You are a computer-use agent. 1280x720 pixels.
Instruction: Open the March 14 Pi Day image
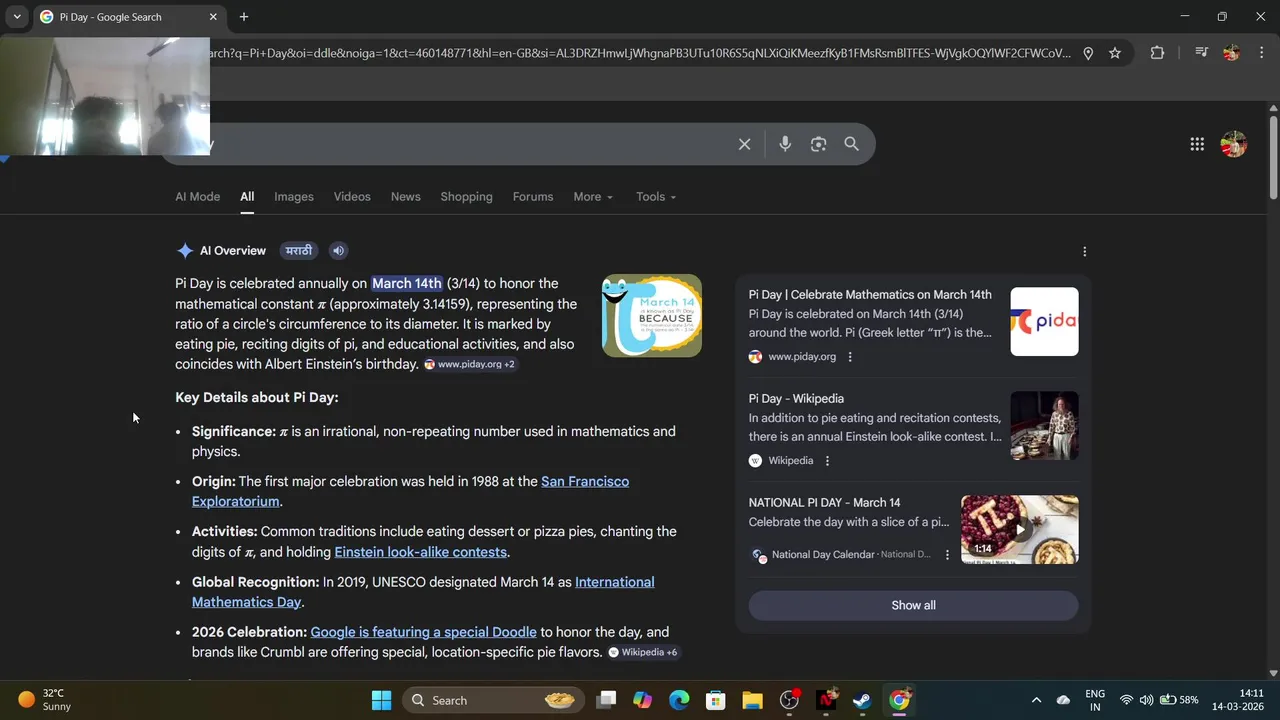652,316
